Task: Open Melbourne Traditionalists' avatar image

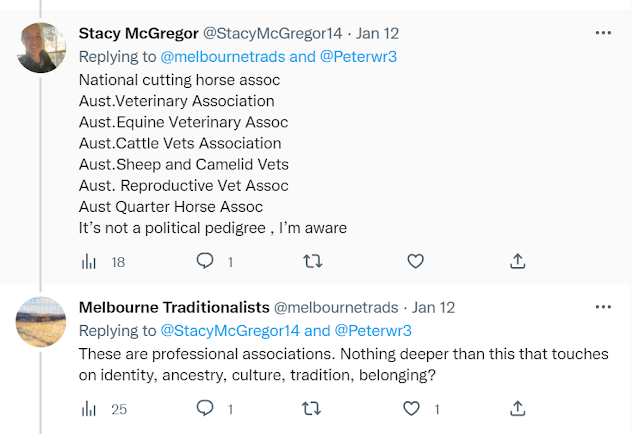Action: point(41,320)
